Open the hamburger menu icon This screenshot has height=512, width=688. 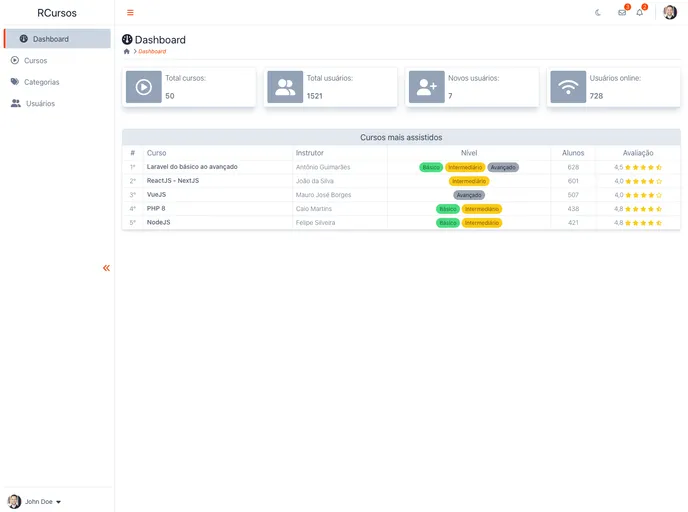tap(130, 13)
